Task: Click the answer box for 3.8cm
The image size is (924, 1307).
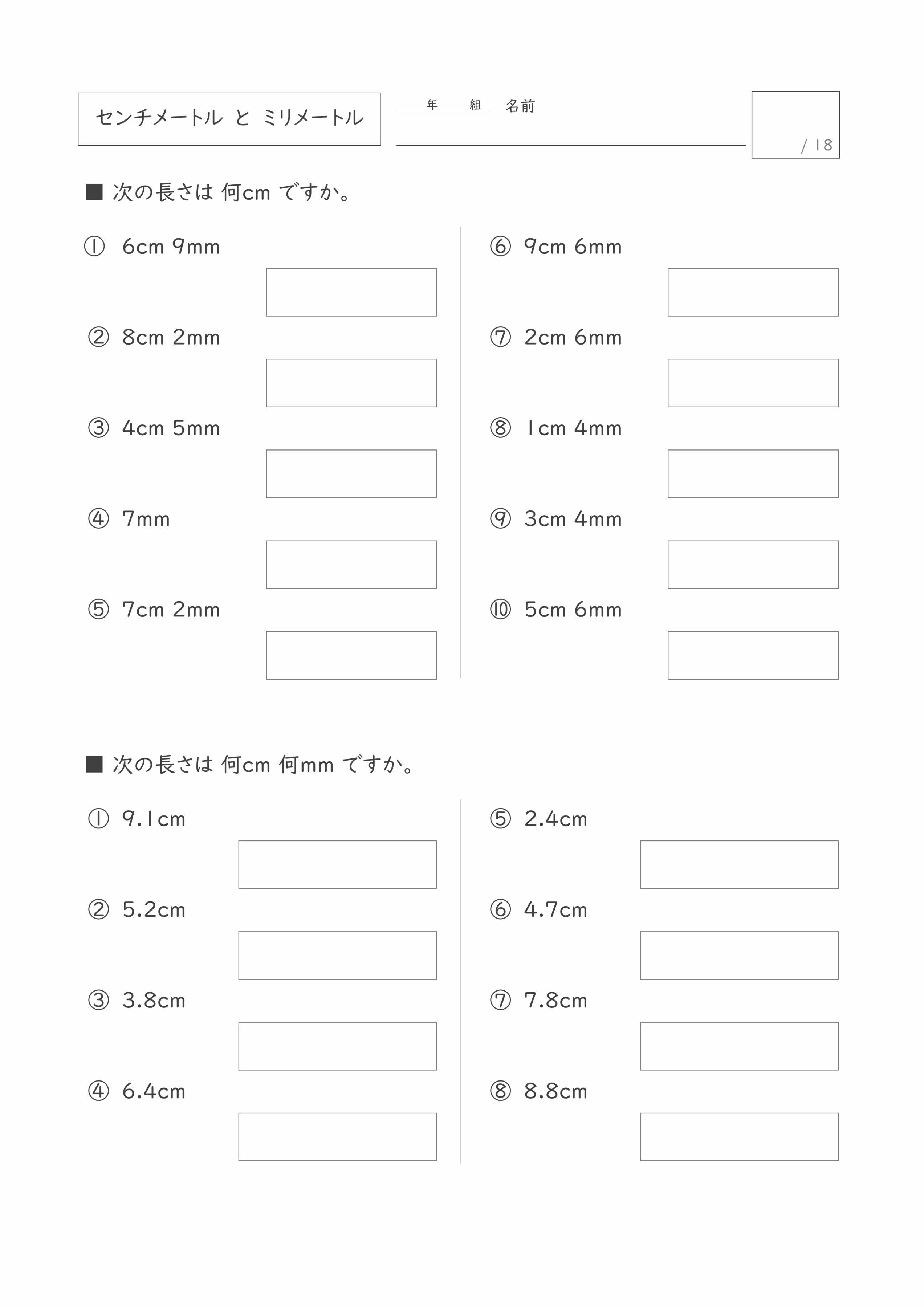Action: pos(338,1046)
